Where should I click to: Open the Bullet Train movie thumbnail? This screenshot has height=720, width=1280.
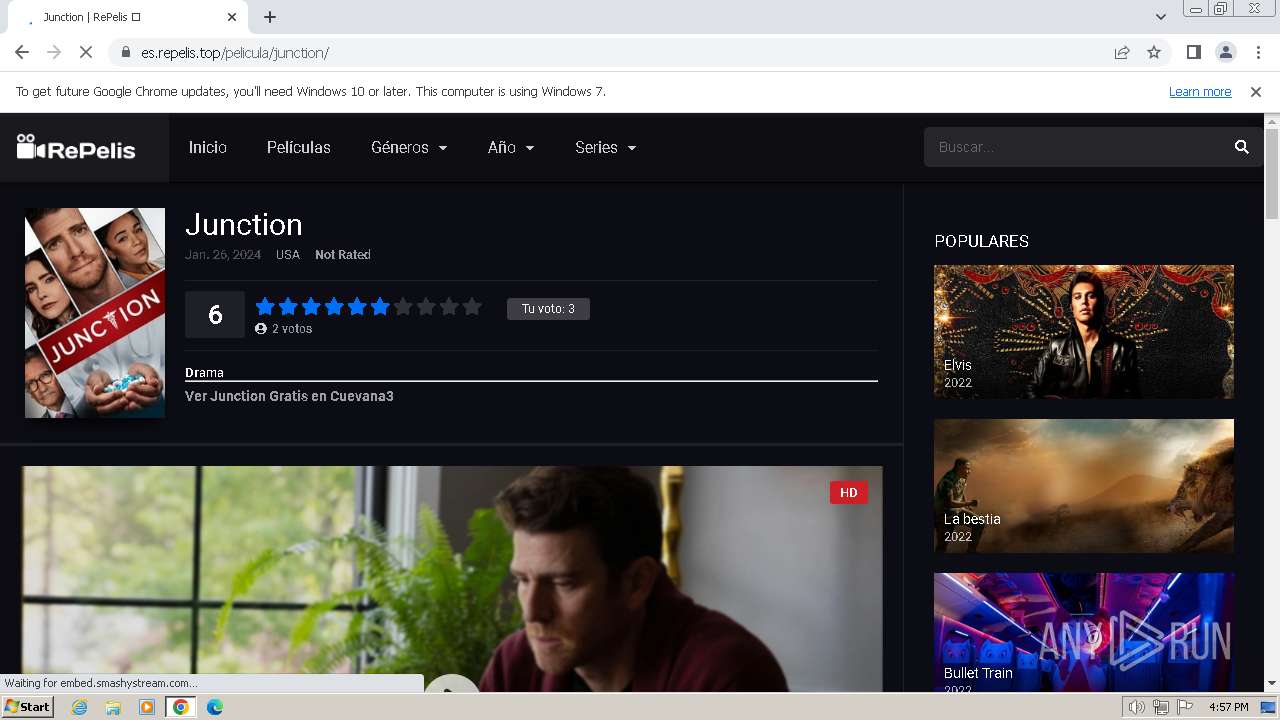pyautogui.click(x=1084, y=632)
